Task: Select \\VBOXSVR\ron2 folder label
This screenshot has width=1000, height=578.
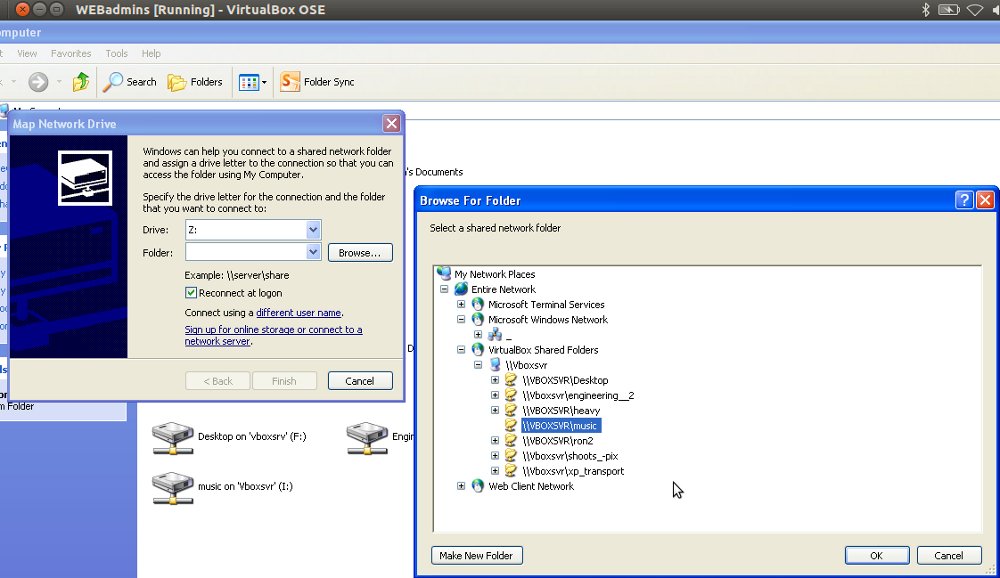Action: pos(557,441)
